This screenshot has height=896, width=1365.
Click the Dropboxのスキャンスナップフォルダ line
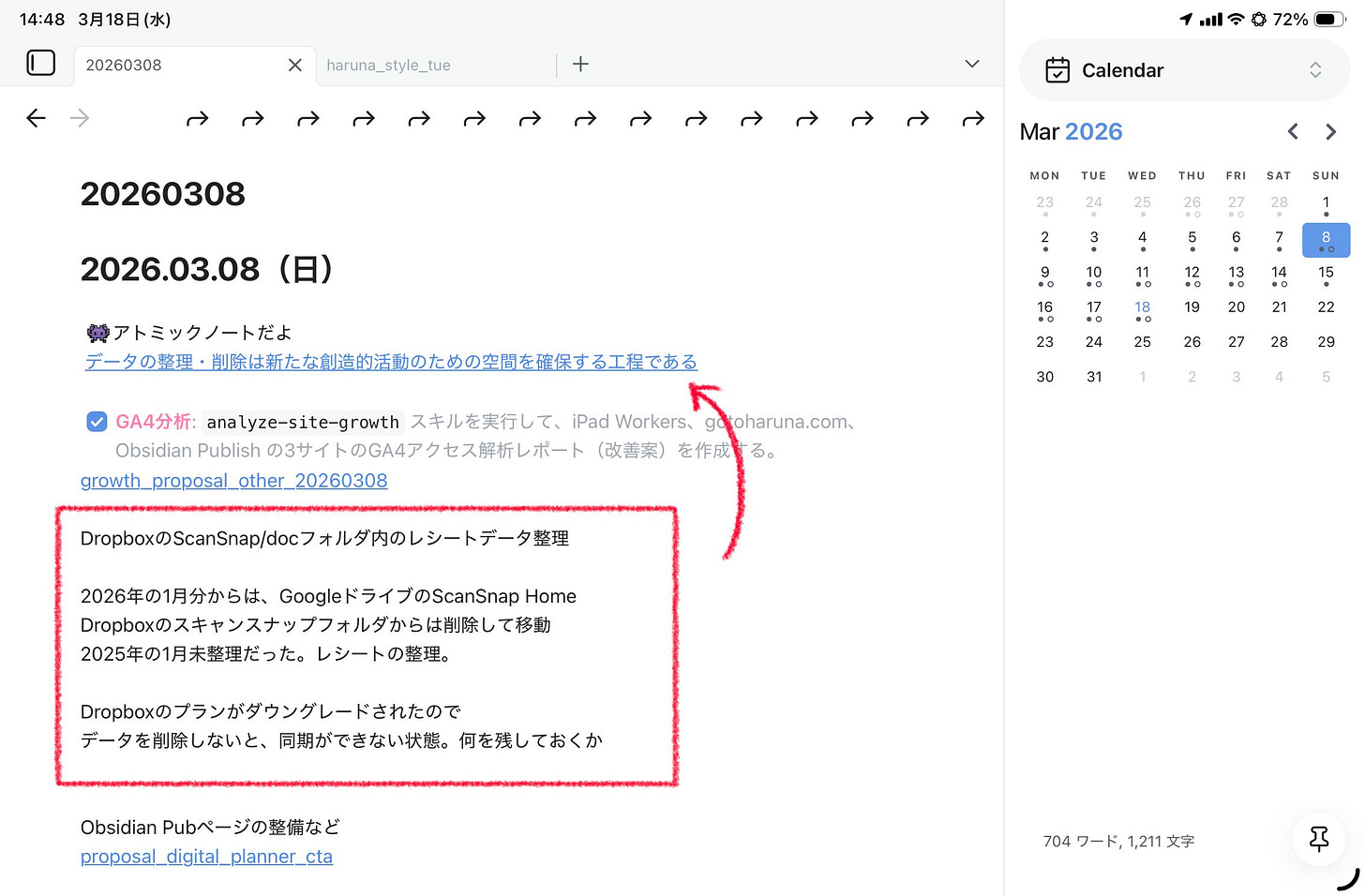pos(315,625)
